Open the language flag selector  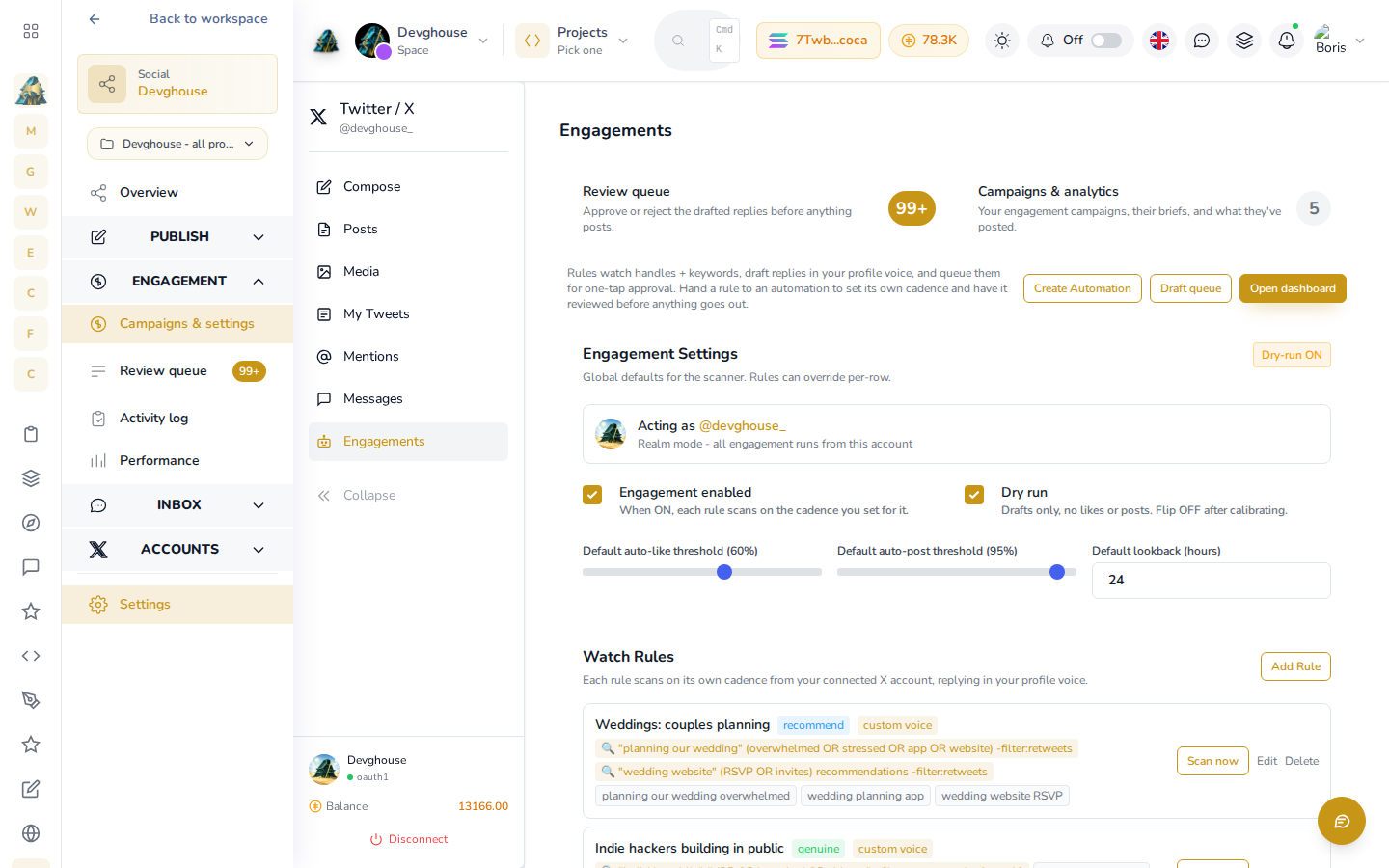[x=1159, y=41]
